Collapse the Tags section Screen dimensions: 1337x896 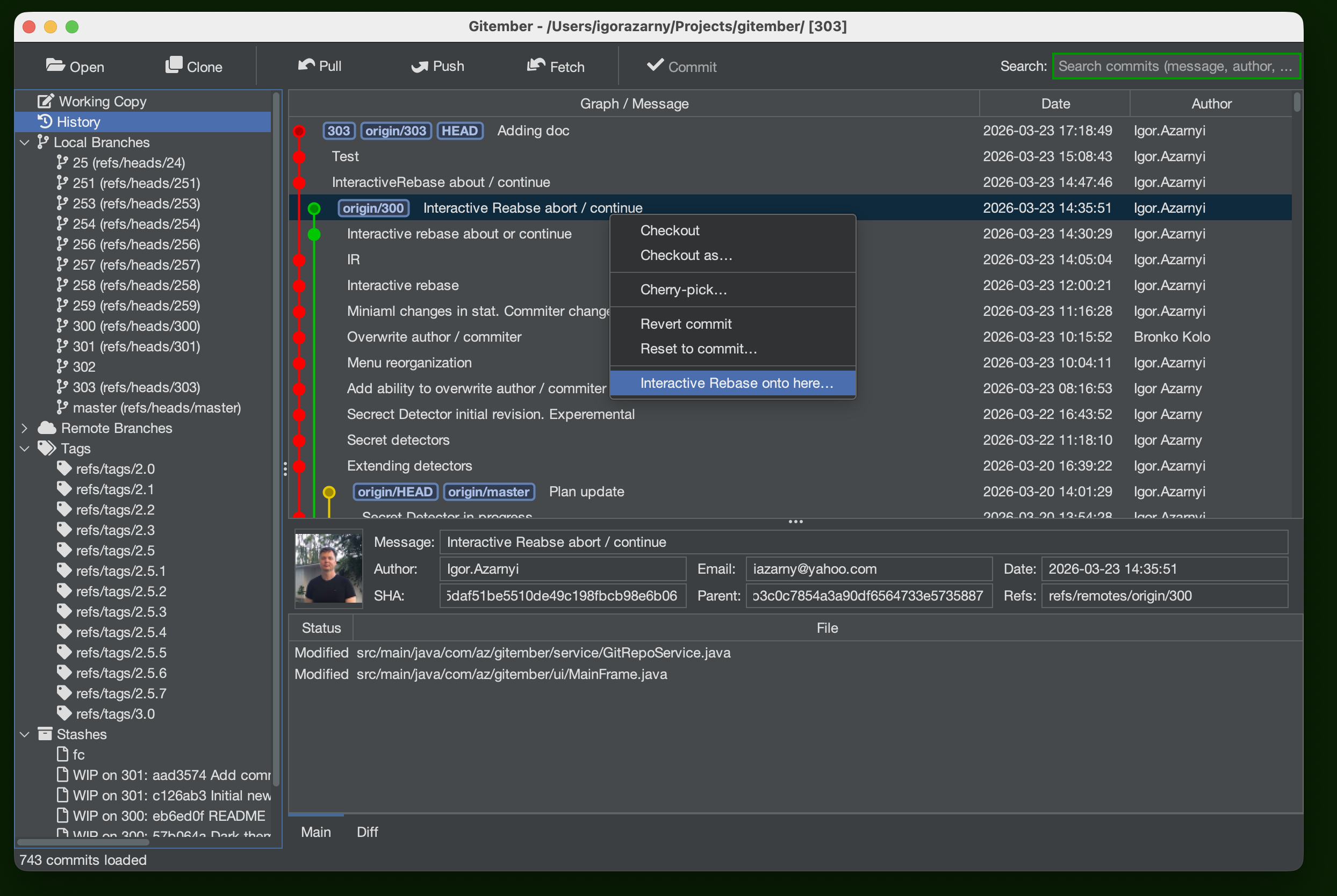(x=24, y=448)
